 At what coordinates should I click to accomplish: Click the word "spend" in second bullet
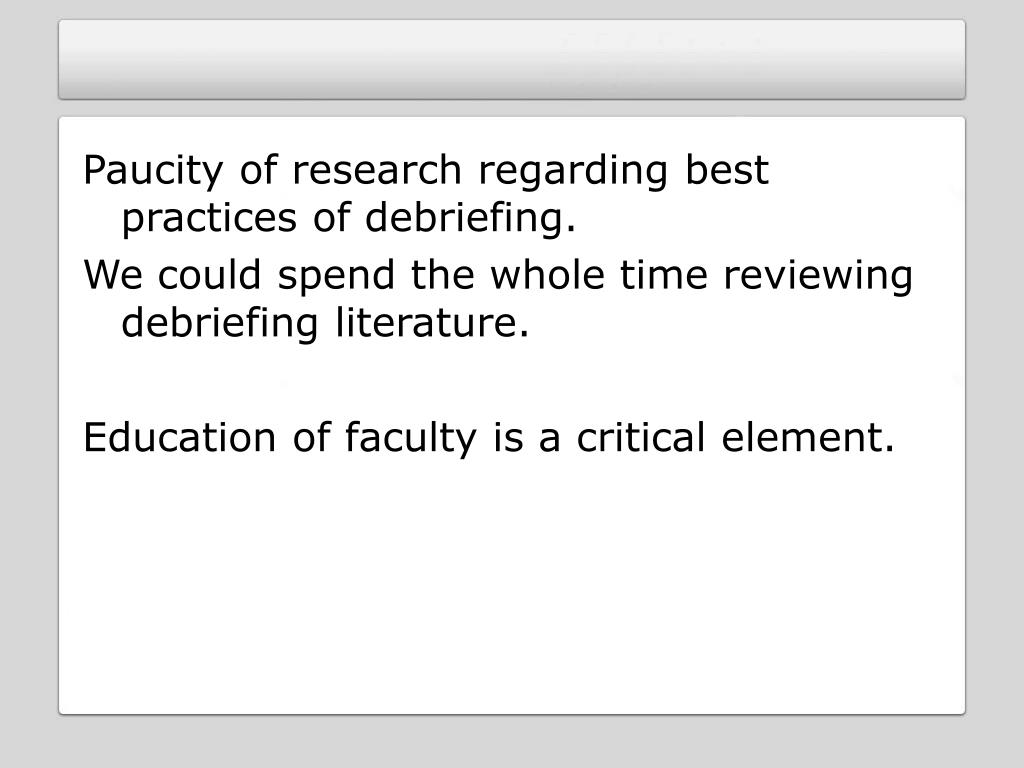tap(336, 276)
